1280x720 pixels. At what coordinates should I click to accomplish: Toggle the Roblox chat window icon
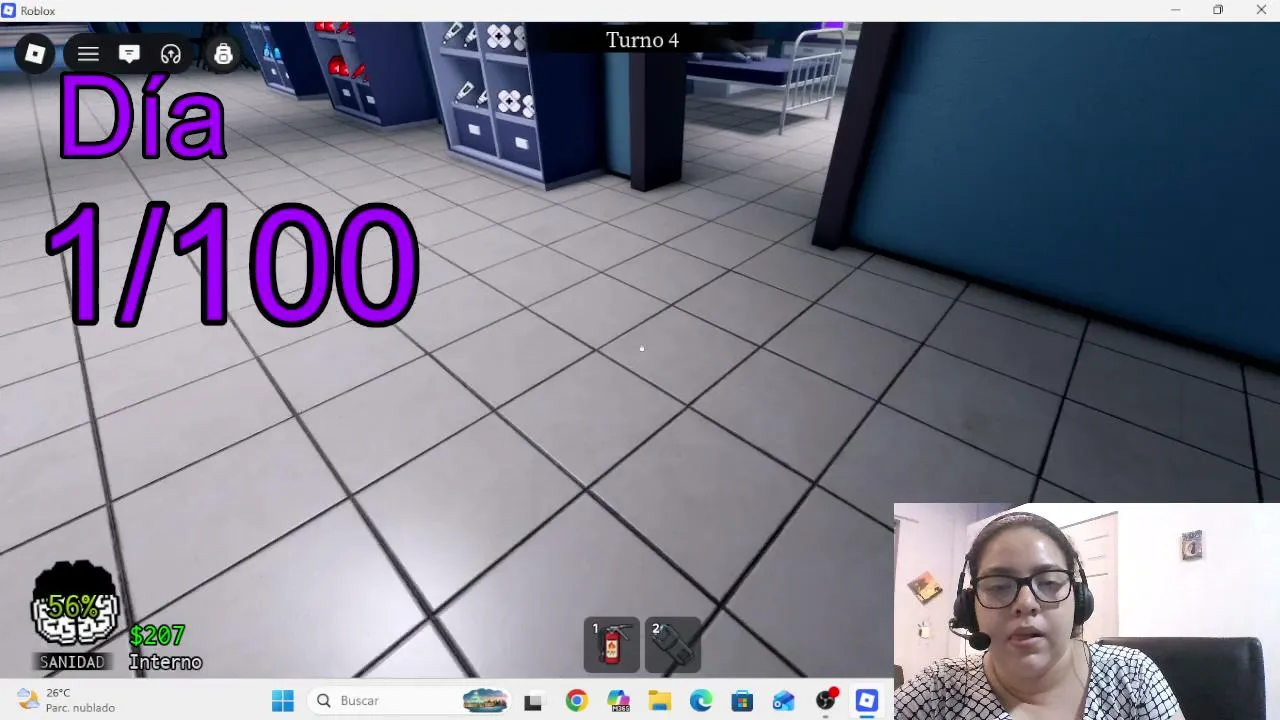(x=129, y=54)
